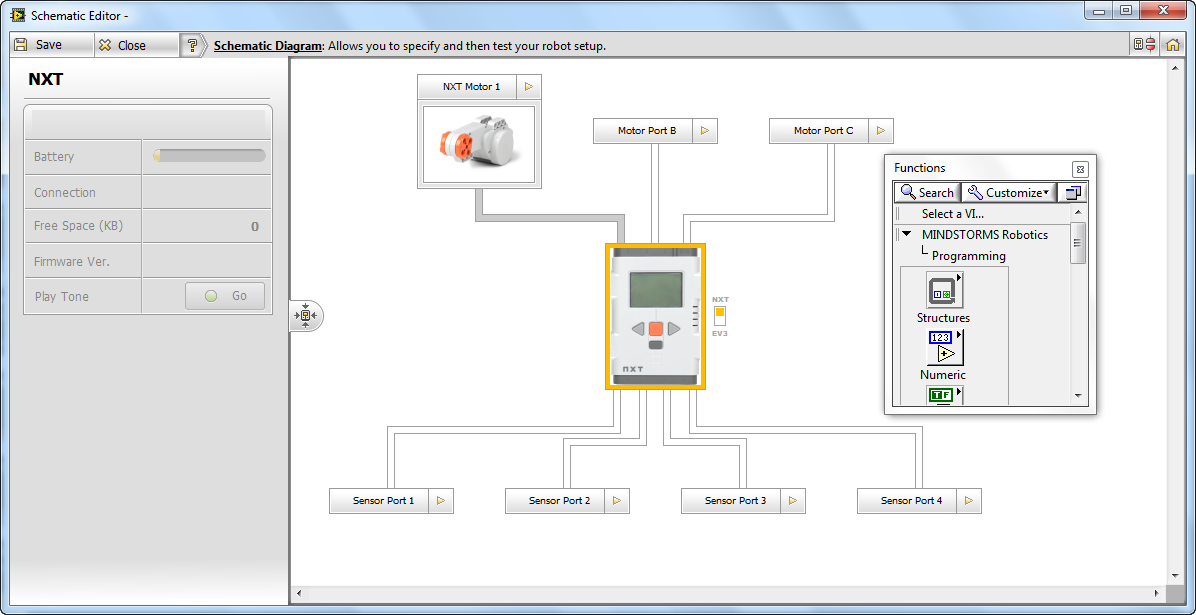This screenshot has height=615, width=1196.
Task: Click the diagram vertical scrollbar up arrow
Action: (1173, 66)
